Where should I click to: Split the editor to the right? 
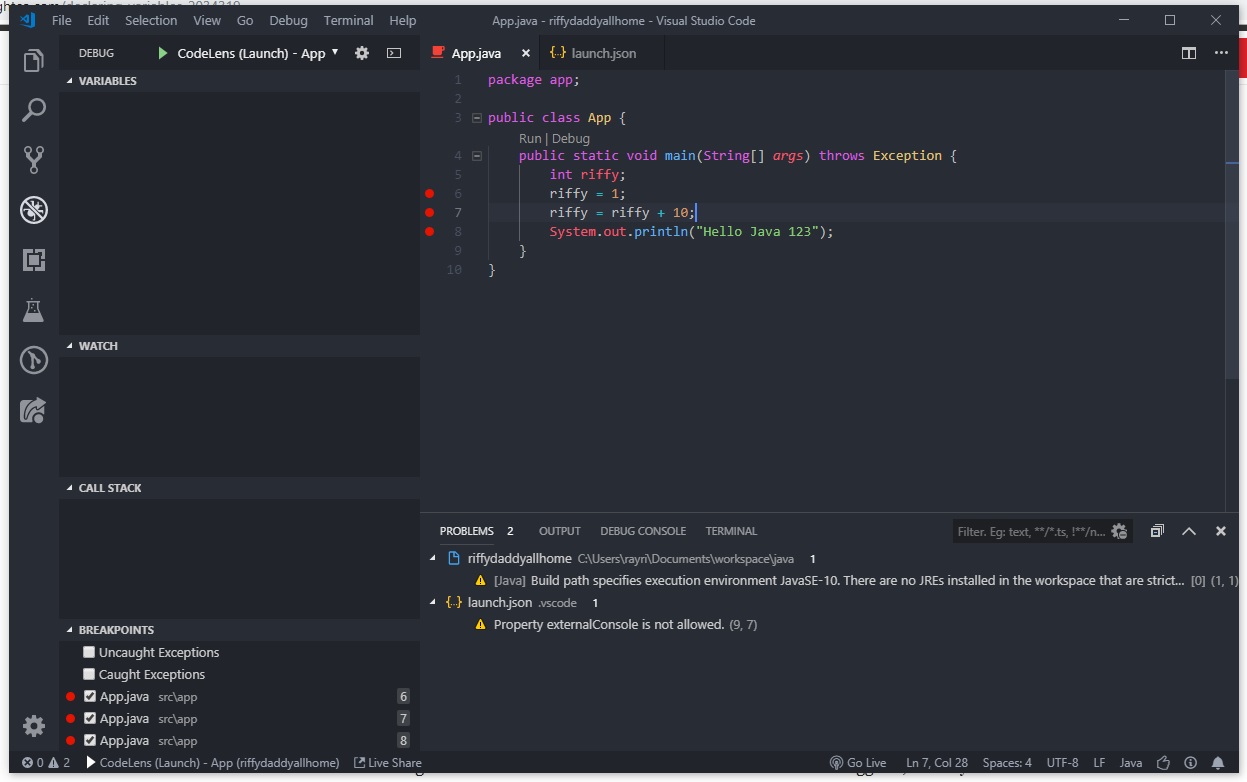(x=1189, y=53)
